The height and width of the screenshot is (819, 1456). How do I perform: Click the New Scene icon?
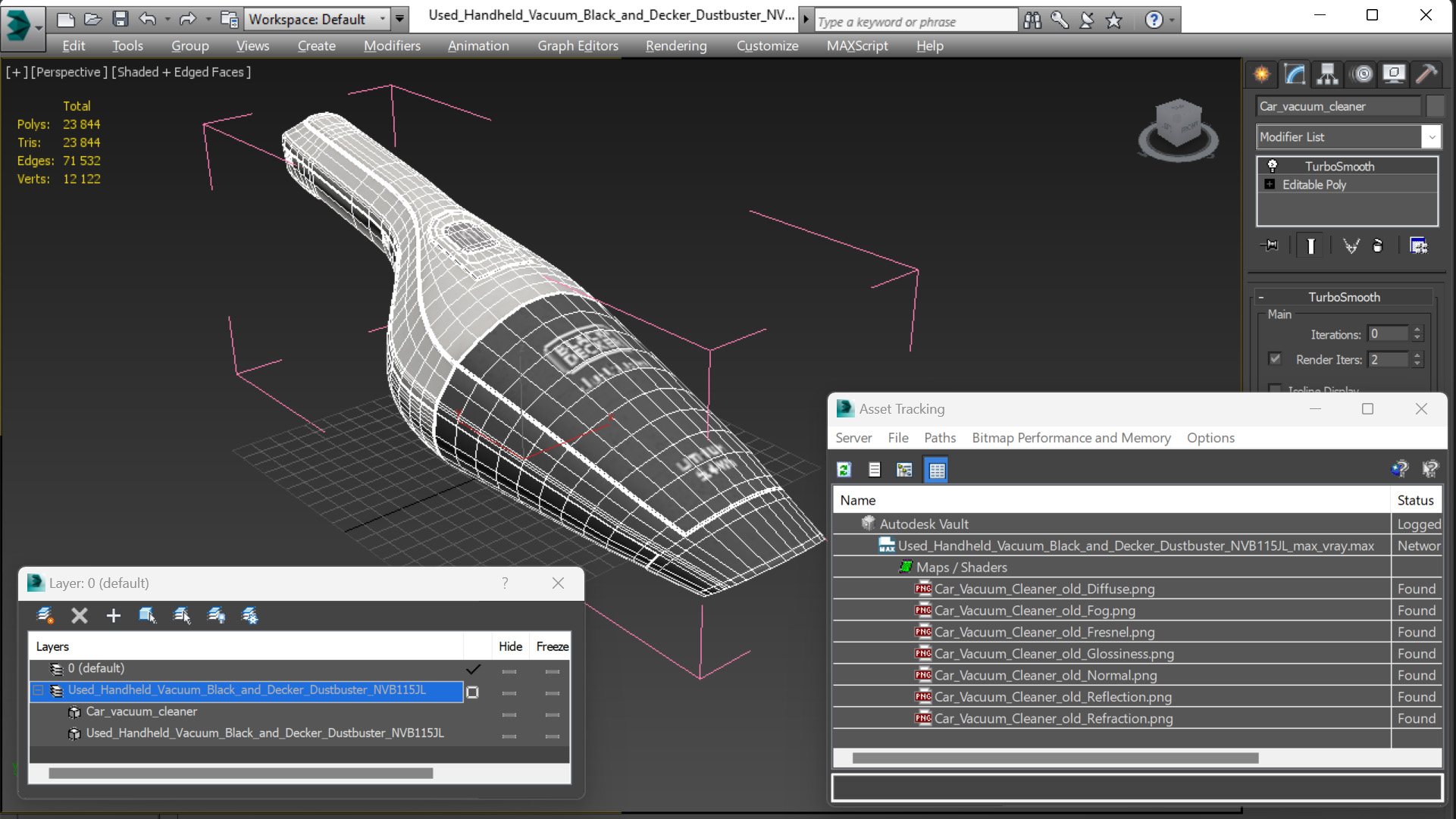click(x=66, y=19)
